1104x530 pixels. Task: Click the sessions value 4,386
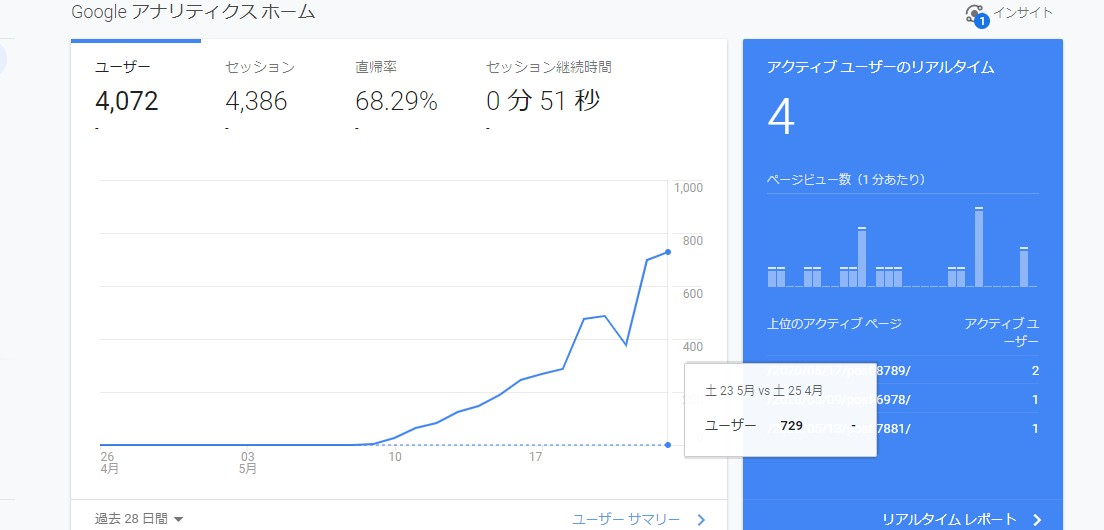point(256,101)
